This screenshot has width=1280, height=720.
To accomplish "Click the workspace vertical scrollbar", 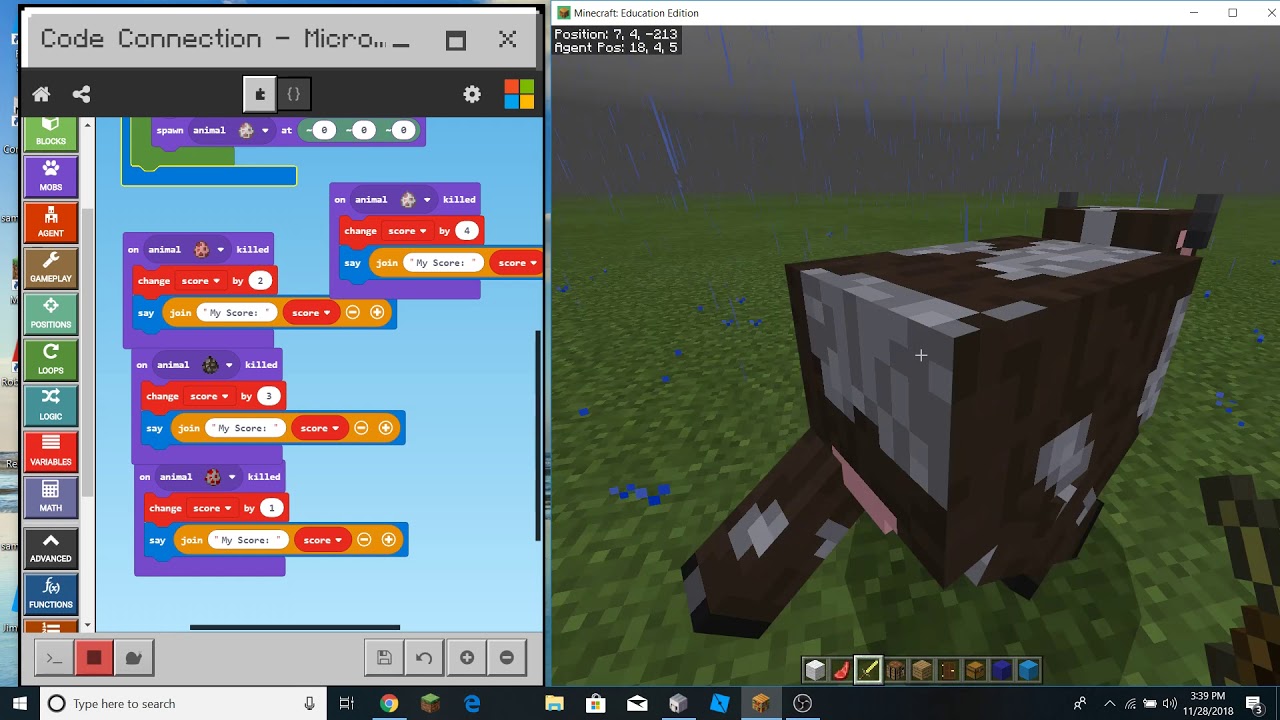I will [539, 435].
